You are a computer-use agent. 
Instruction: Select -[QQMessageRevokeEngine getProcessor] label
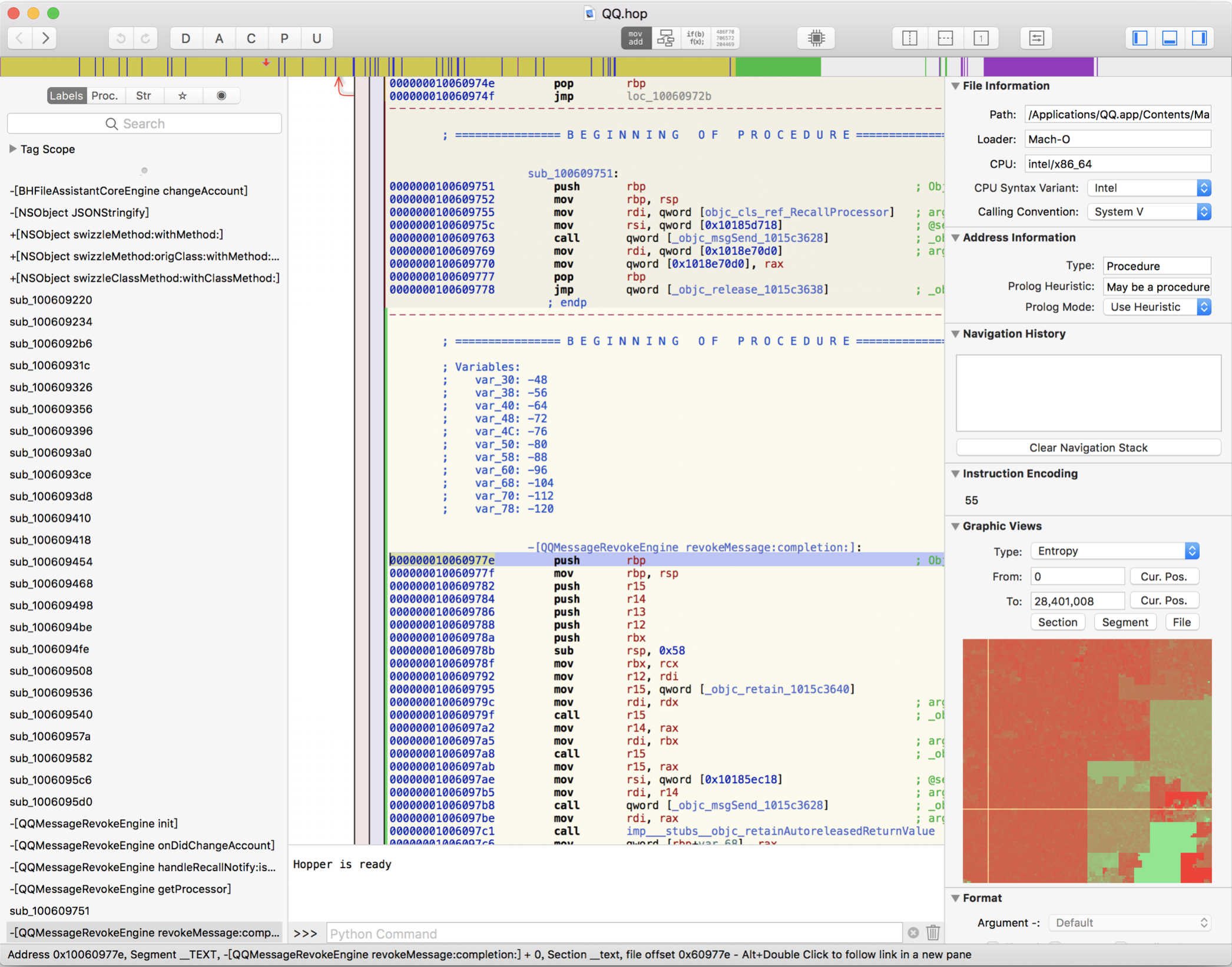pyautogui.click(x=121, y=889)
